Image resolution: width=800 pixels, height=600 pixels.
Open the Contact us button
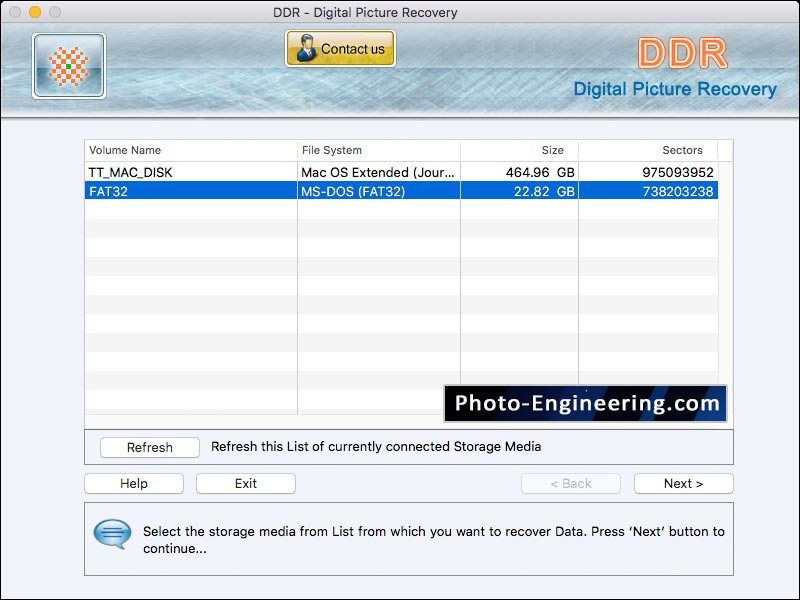340,47
